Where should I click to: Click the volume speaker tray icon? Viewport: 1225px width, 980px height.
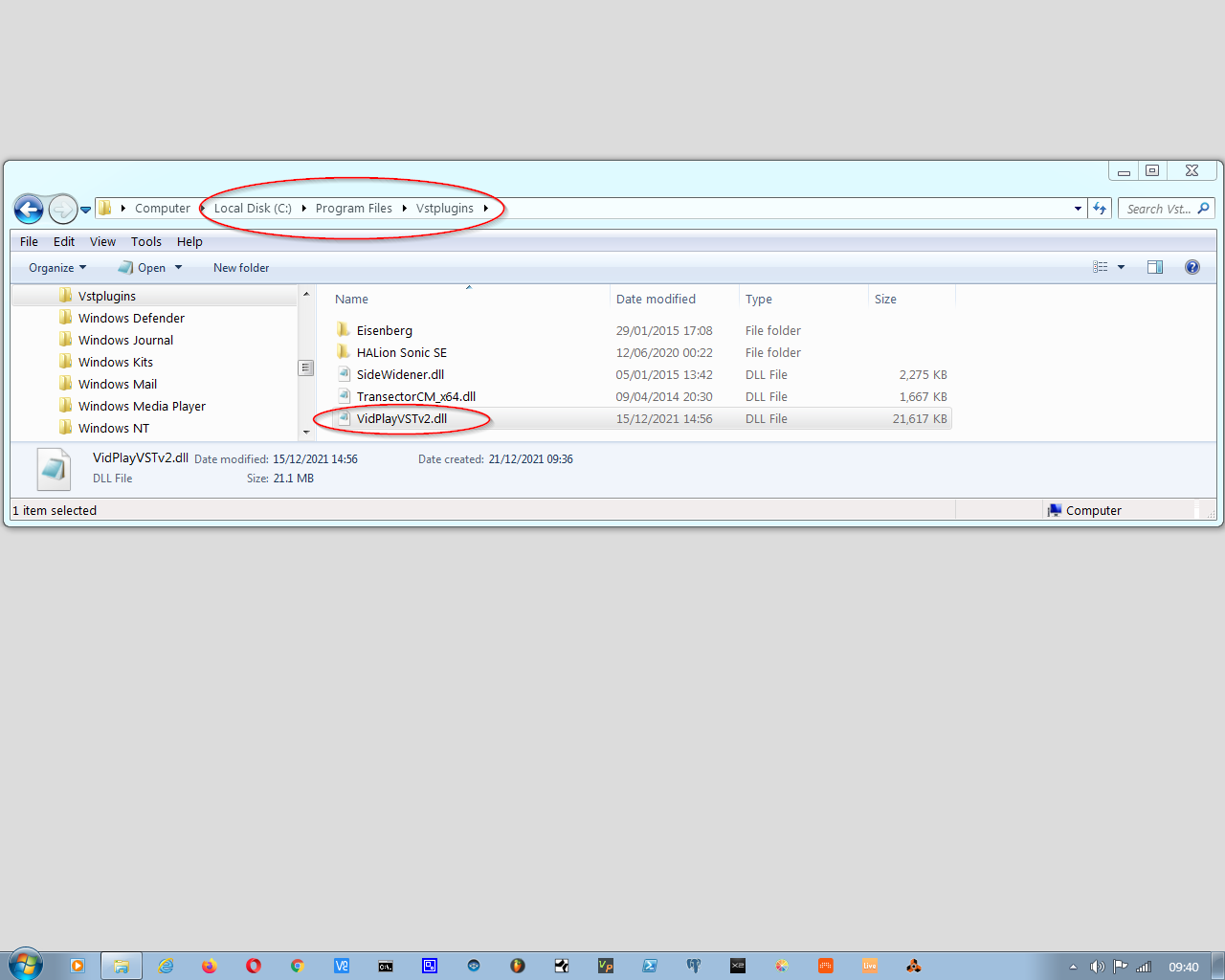(x=1097, y=967)
